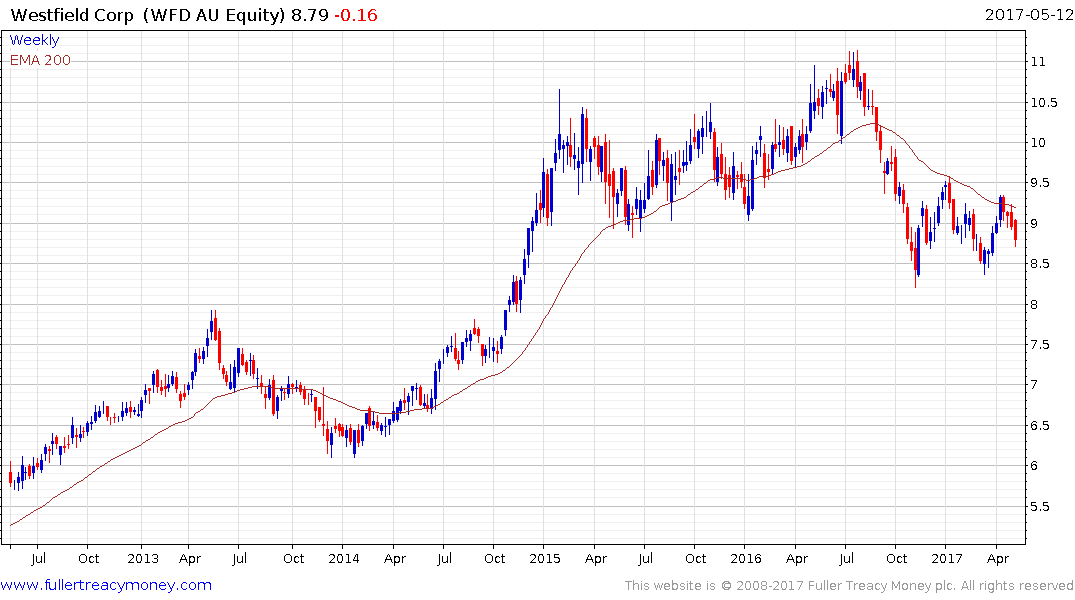Image resolution: width=1075 pixels, height=600 pixels.
Task: Click the last price value 8.79
Action: [x=310, y=15]
